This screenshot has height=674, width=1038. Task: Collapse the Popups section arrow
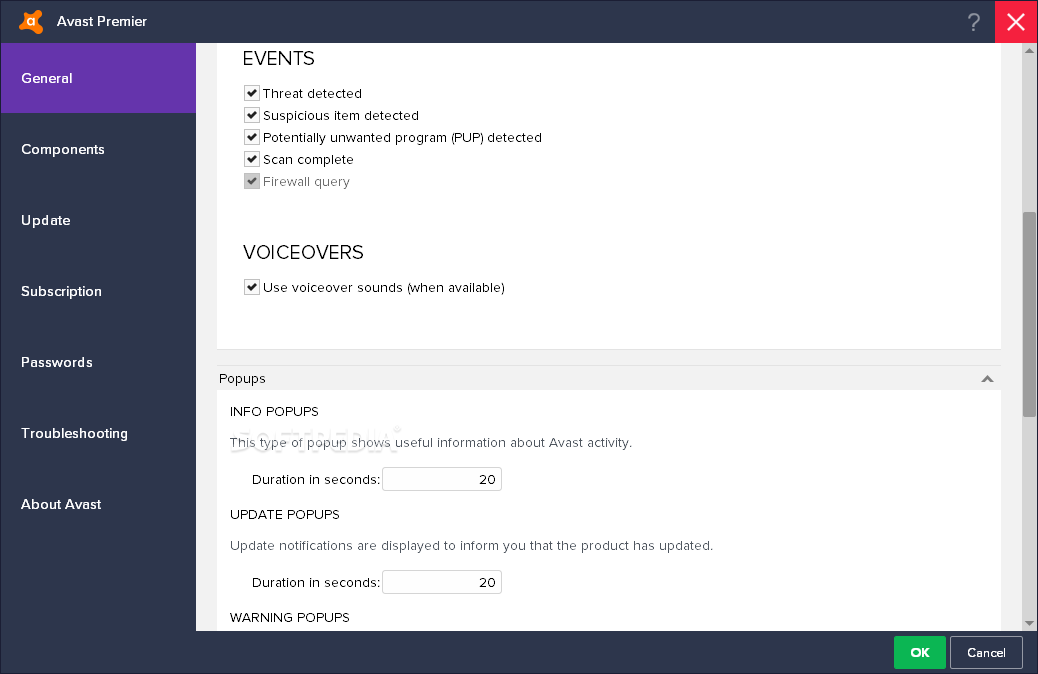987,379
